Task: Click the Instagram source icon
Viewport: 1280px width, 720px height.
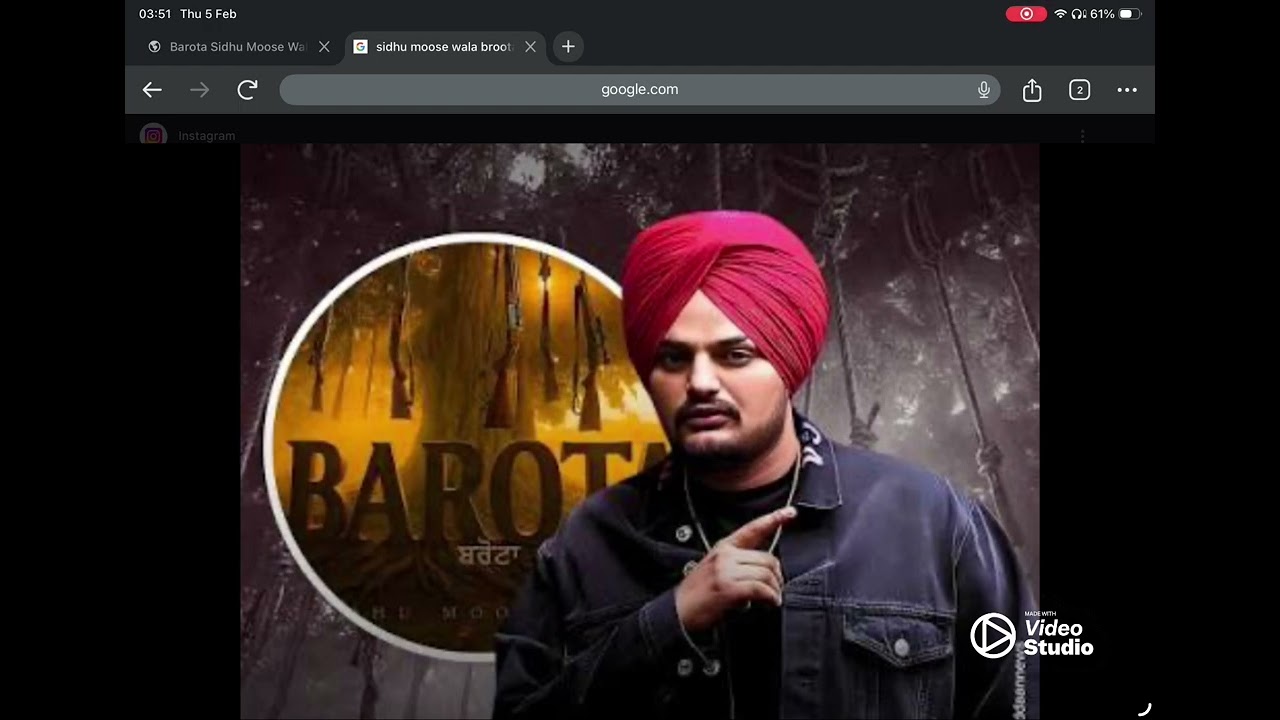Action: (153, 135)
